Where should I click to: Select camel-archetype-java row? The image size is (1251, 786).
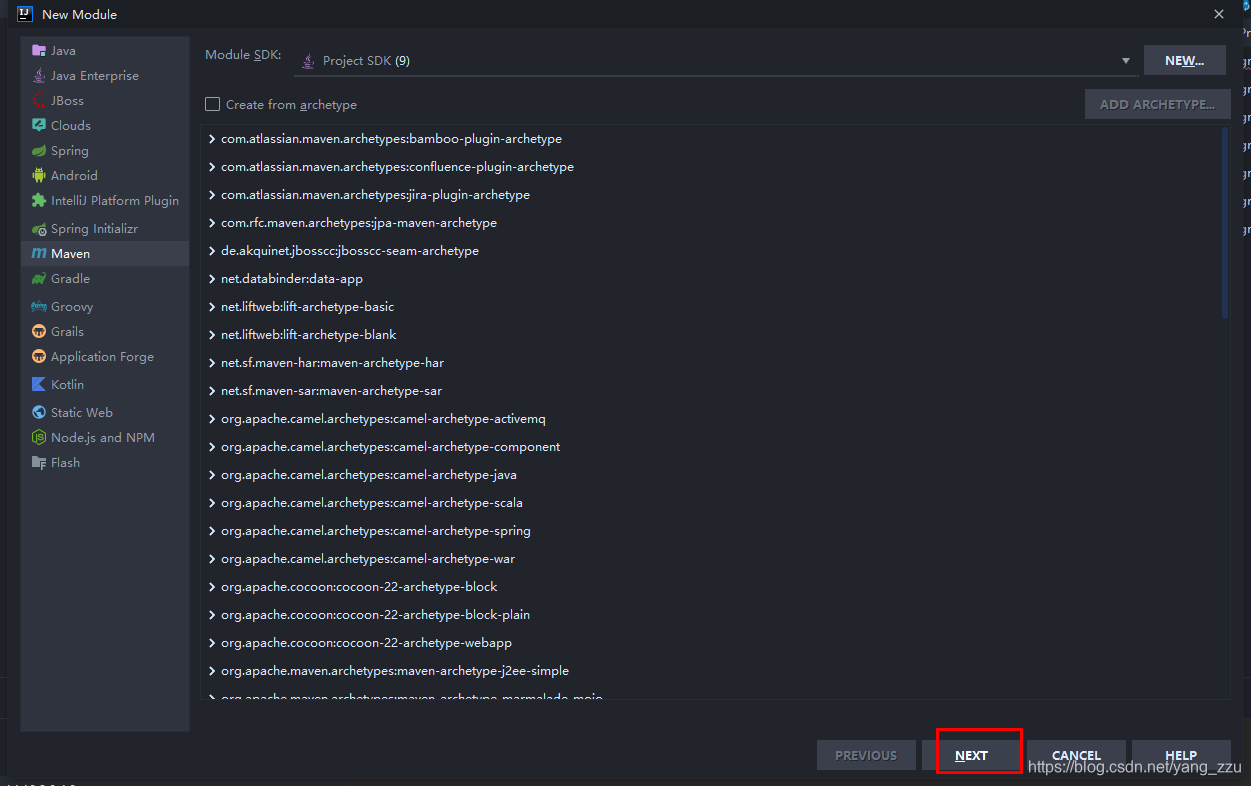(x=714, y=475)
